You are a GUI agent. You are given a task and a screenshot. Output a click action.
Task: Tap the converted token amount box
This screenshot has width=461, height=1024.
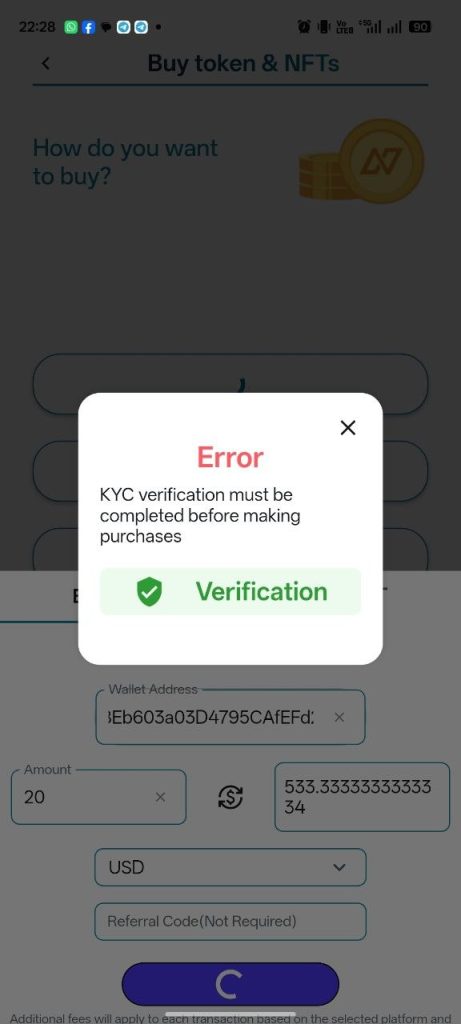point(362,797)
